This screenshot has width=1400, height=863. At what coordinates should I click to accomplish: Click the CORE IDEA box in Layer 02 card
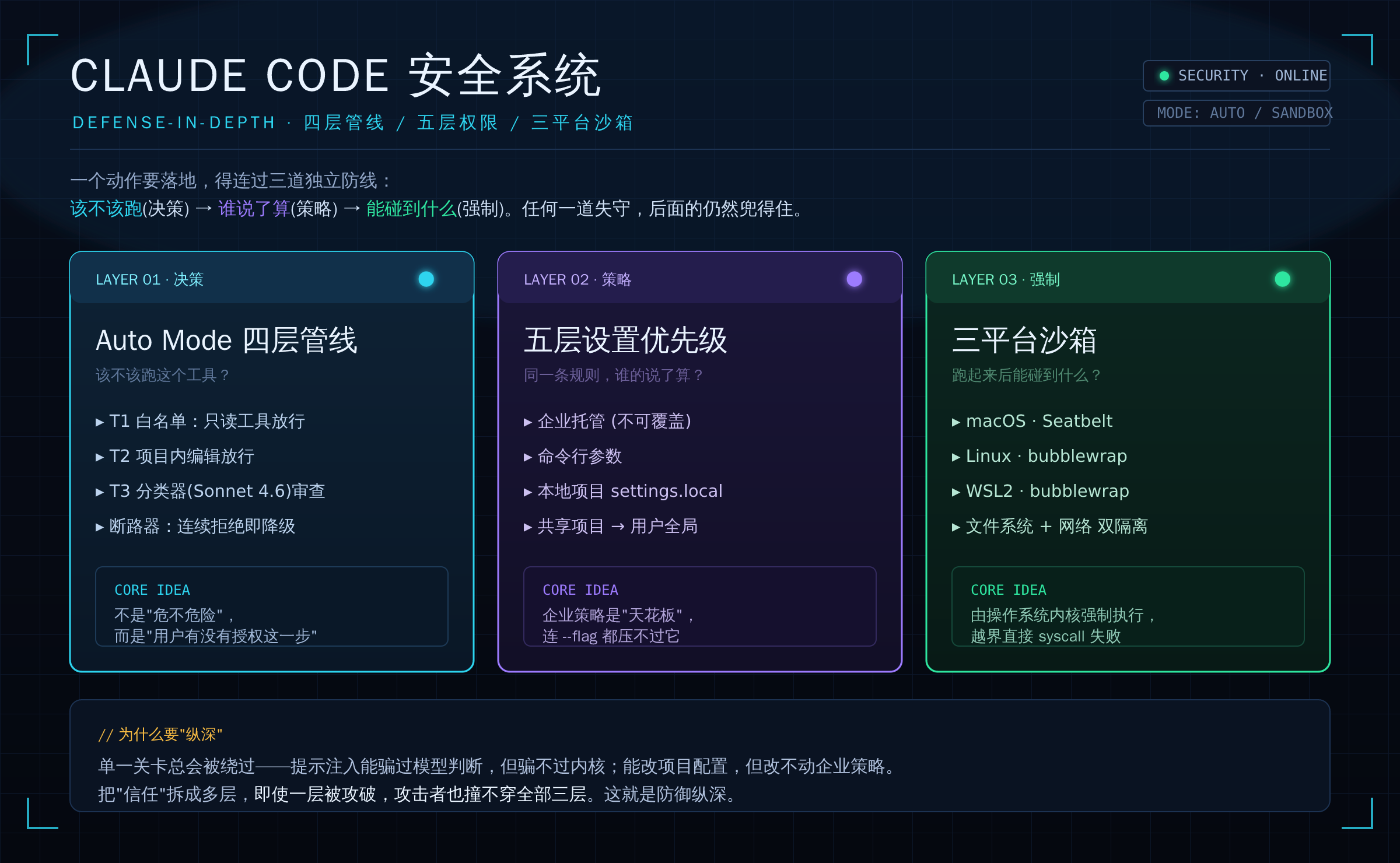pos(700,606)
